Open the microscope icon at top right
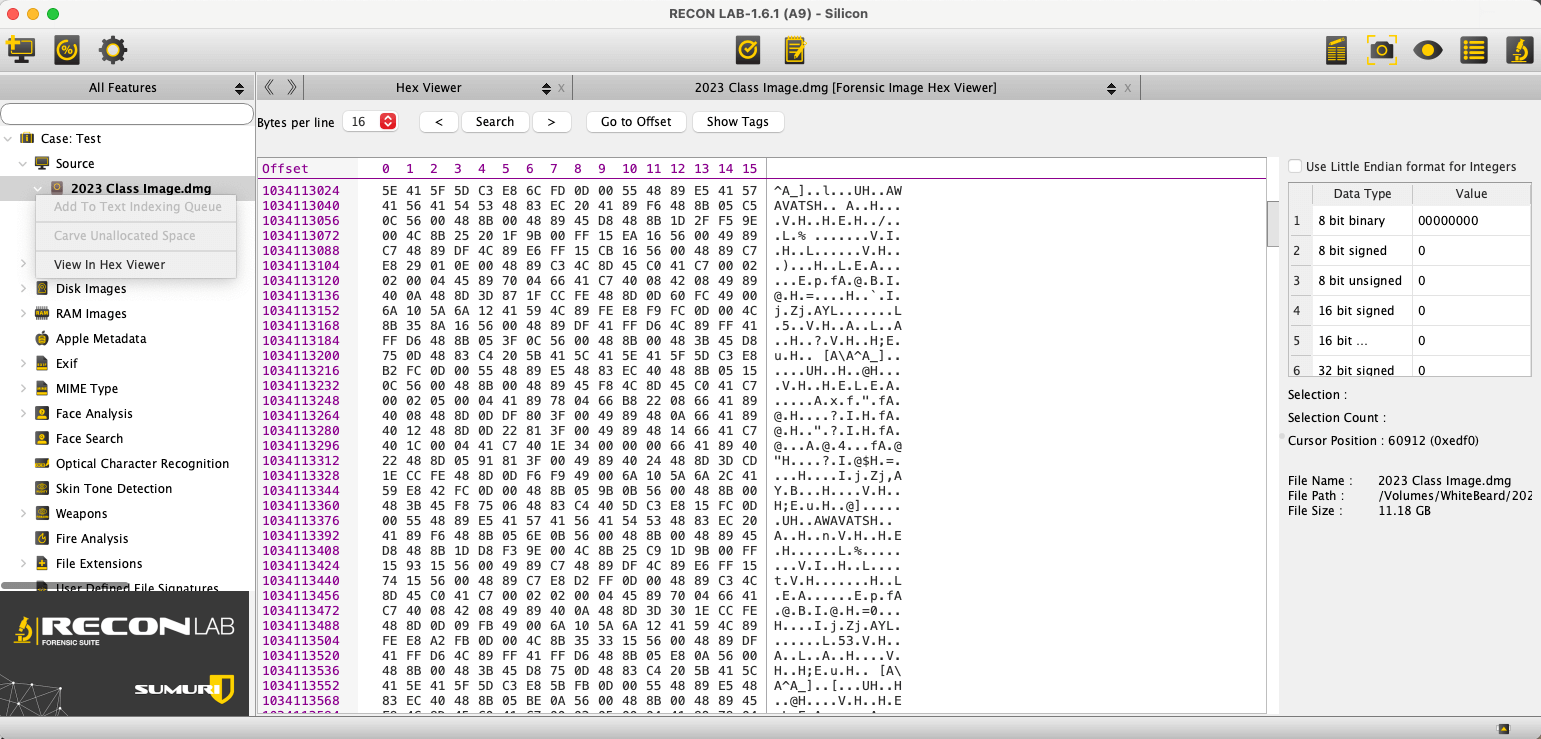Image resolution: width=1541 pixels, height=739 pixels. (x=1519, y=49)
